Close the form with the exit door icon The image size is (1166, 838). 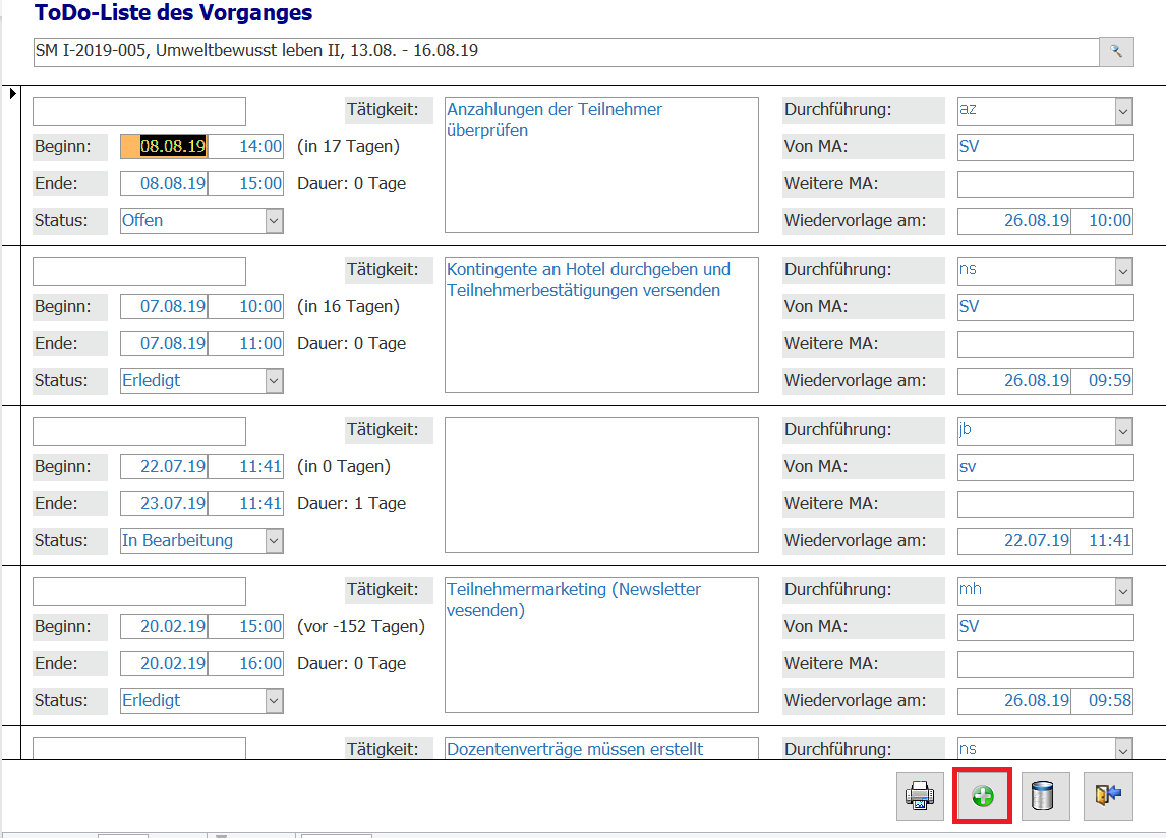click(1107, 796)
